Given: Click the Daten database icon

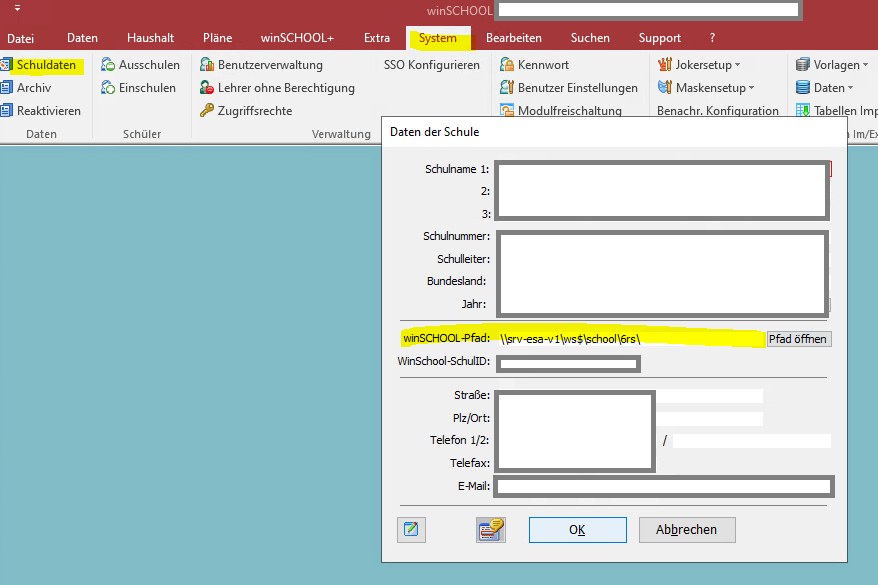Looking at the screenshot, I should [803, 87].
